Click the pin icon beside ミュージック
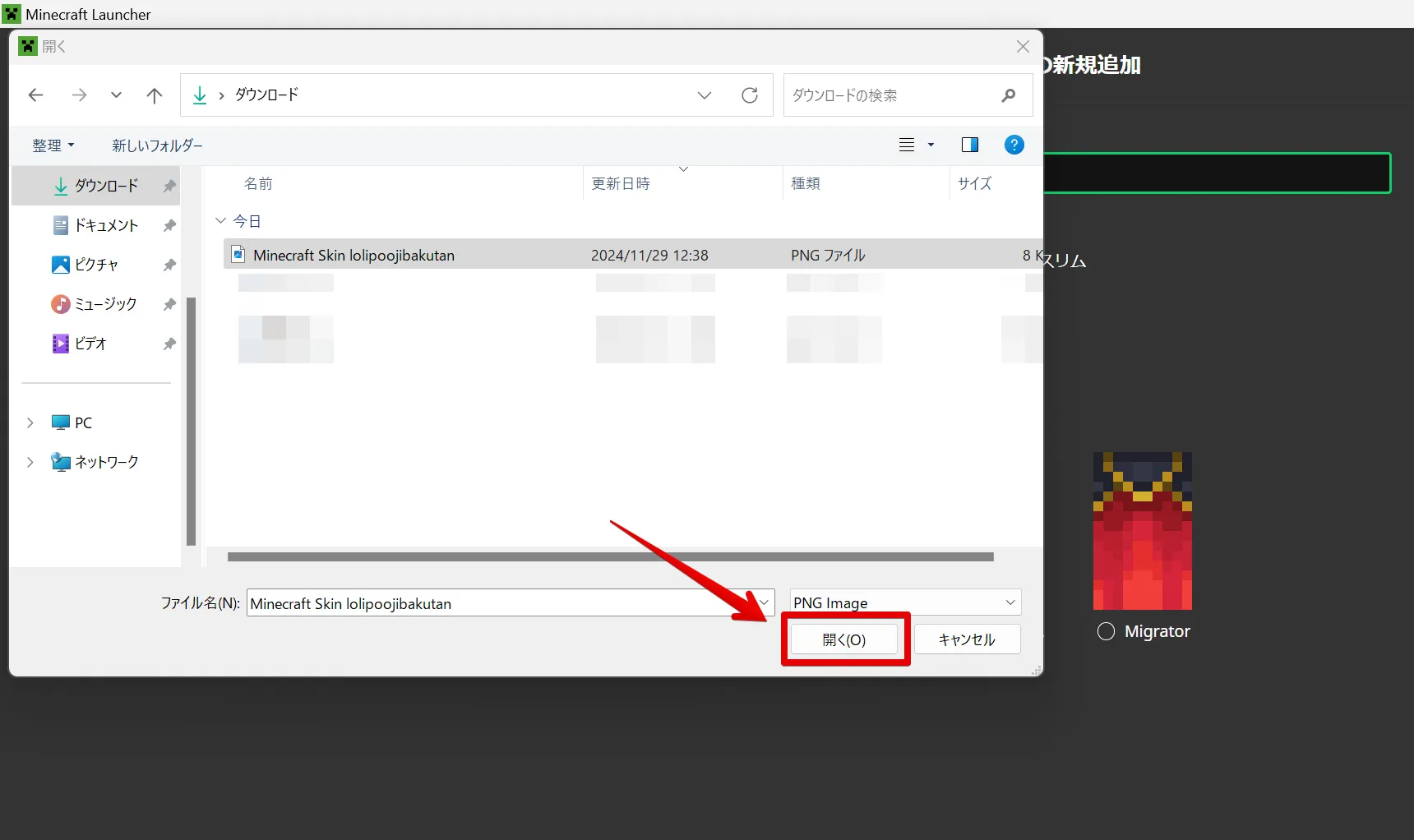 pyautogui.click(x=169, y=304)
